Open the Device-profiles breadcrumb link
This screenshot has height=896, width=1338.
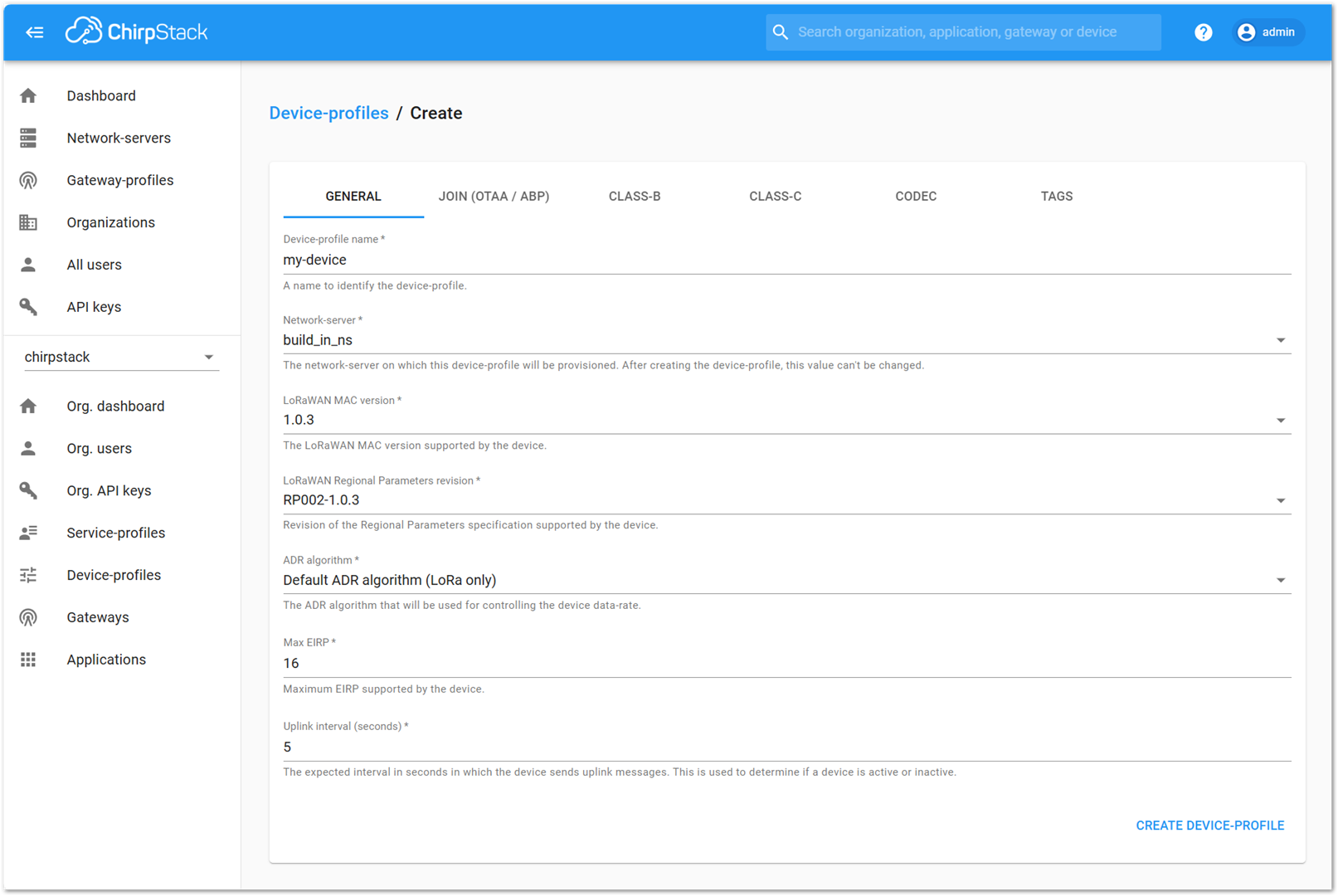[x=328, y=113]
